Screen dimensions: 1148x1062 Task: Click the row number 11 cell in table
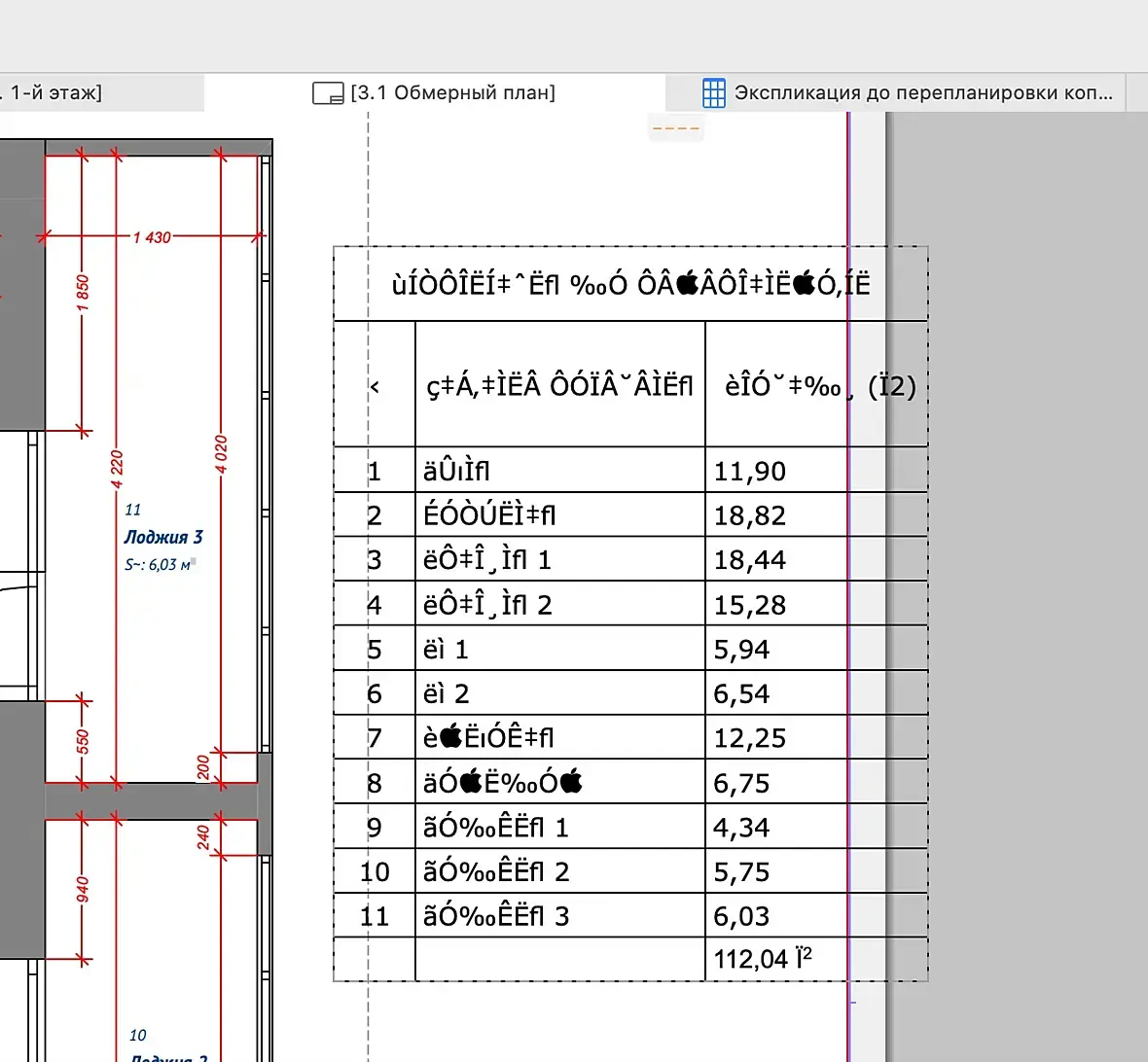coord(375,915)
